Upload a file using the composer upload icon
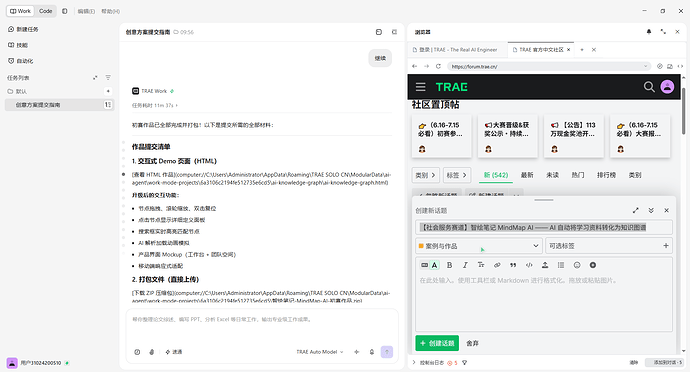The height and width of the screenshot is (372, 690). [x=545, y=265]
